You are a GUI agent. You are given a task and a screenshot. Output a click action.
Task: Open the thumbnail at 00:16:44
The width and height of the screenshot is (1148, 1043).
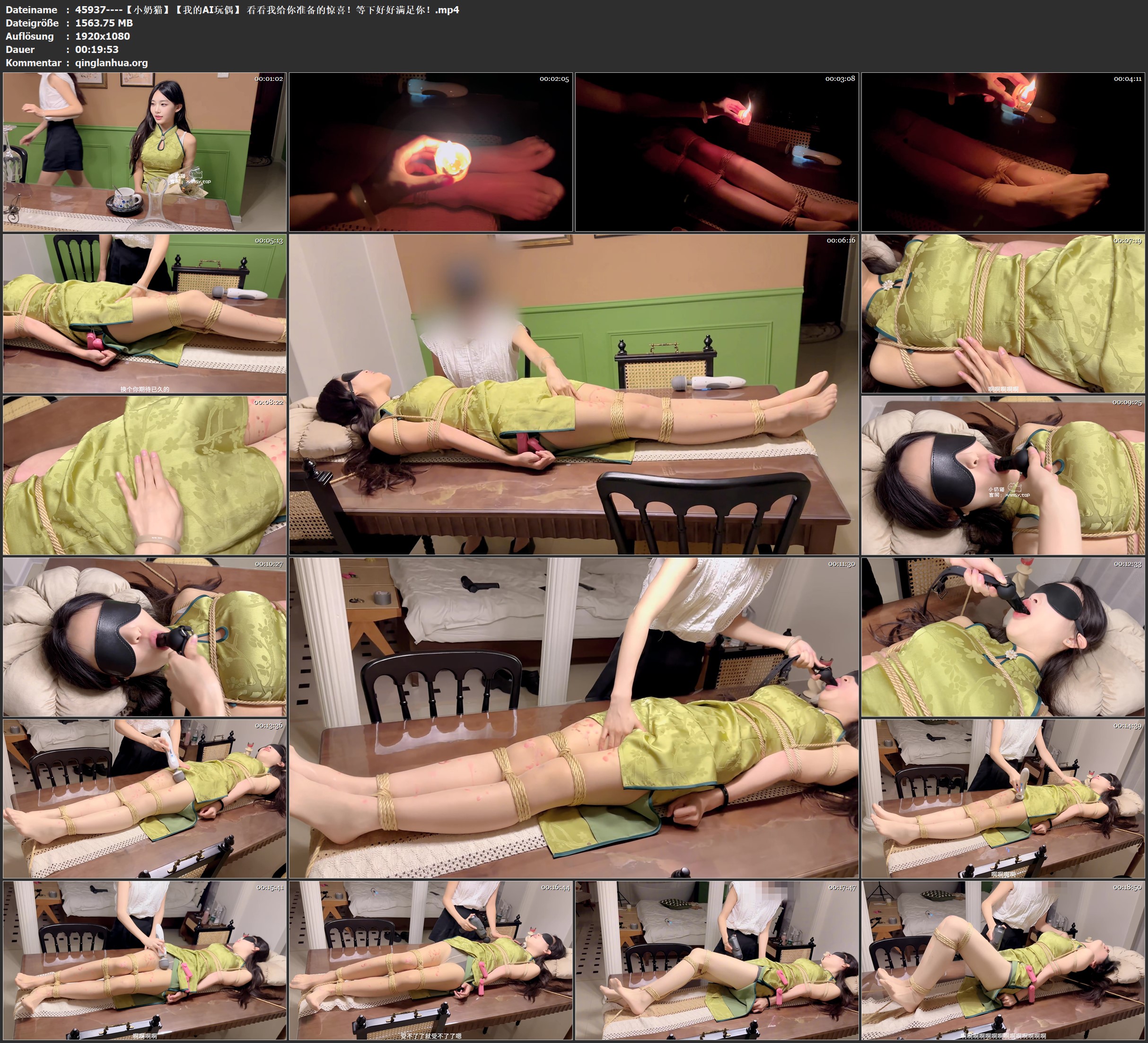(430, 960)
